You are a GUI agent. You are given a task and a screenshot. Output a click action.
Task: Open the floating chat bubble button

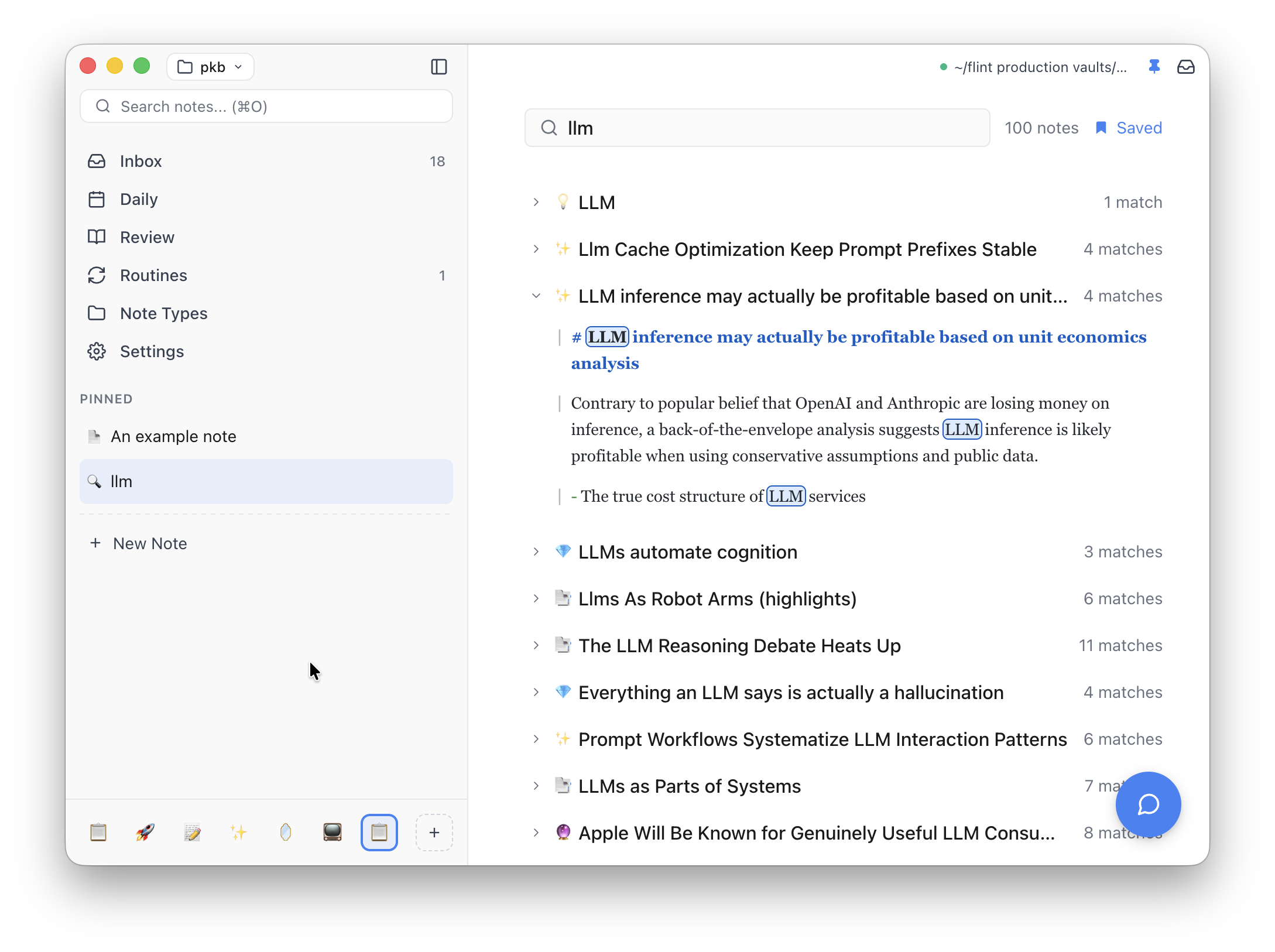(1147, 804)
